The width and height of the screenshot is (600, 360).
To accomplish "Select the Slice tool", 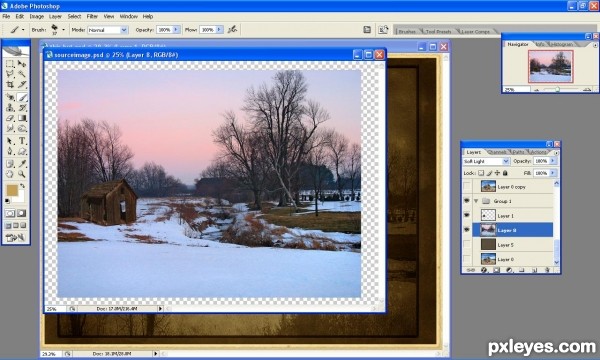I will tap(22, 84).
